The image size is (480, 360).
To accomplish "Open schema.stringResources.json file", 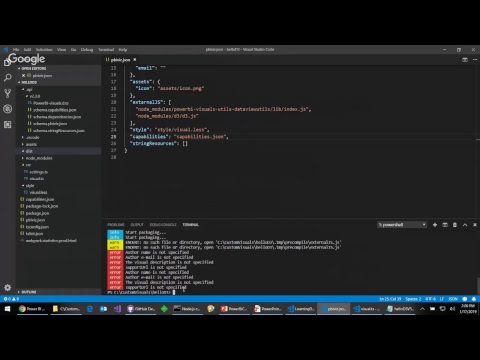I will [59, 131].
